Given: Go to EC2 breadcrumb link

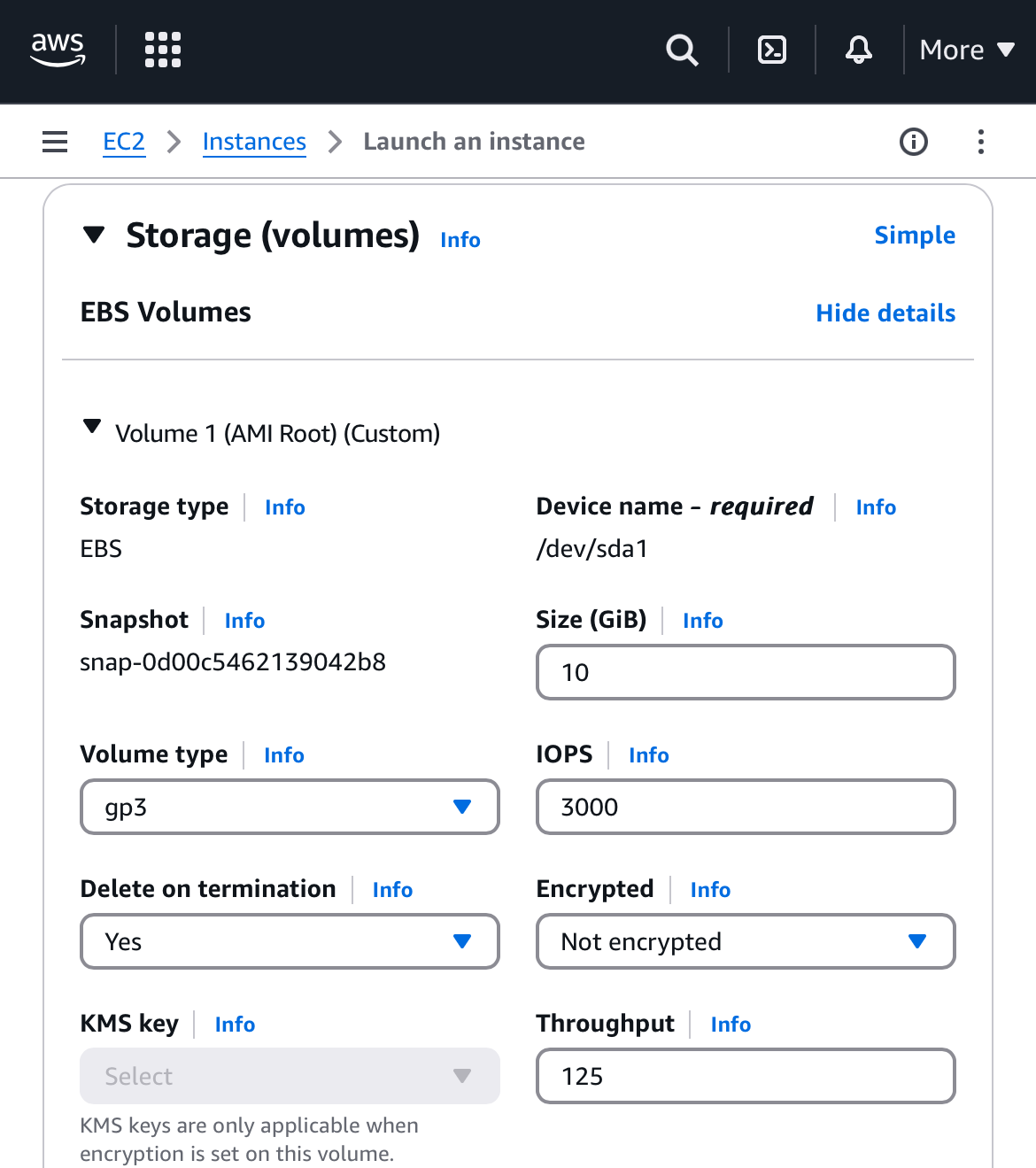Looking at the screenshot, I should [124, 142].
